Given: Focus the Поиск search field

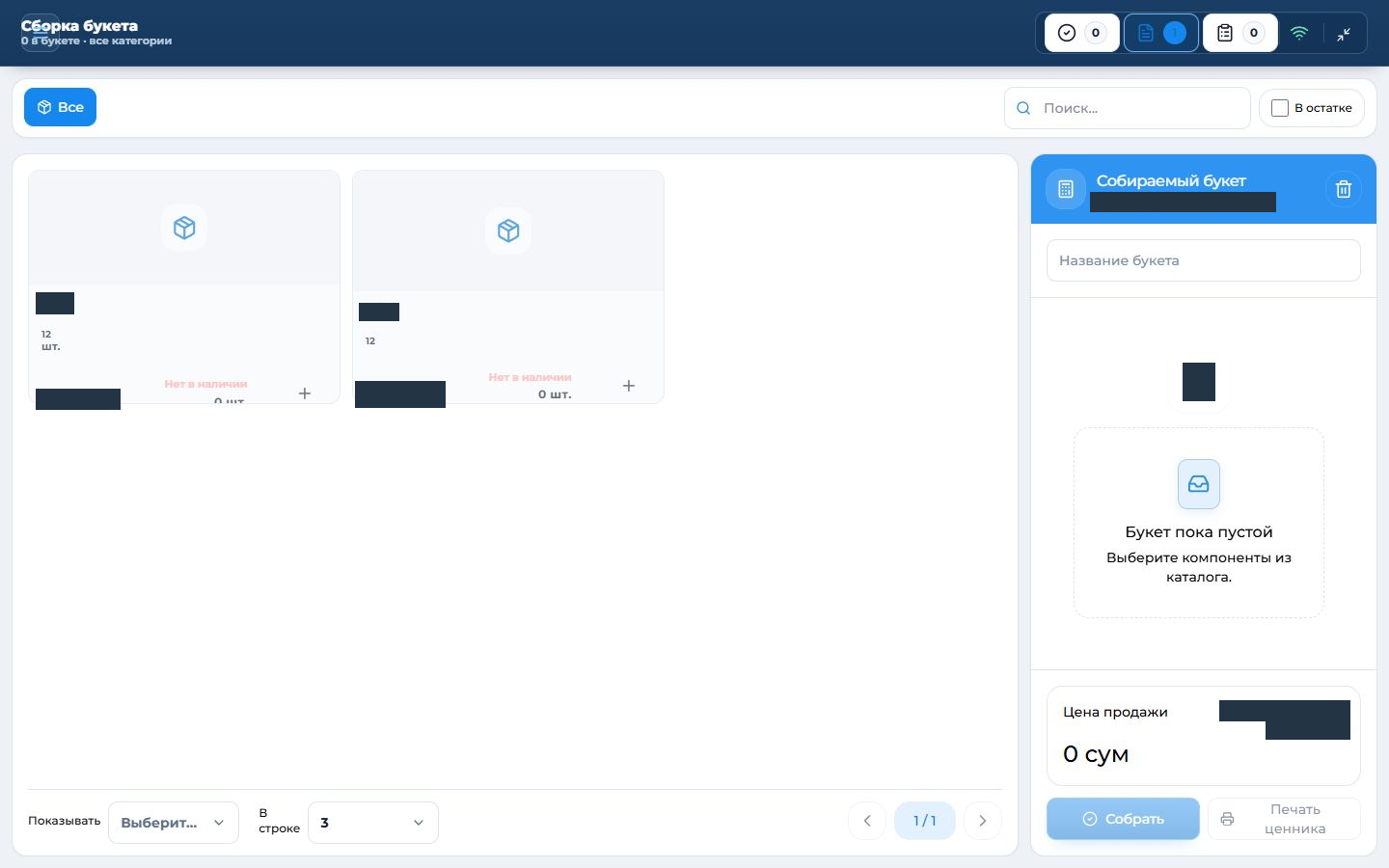Looking at the screenshot, I should pyautogui.click(x=1128, y=108).
